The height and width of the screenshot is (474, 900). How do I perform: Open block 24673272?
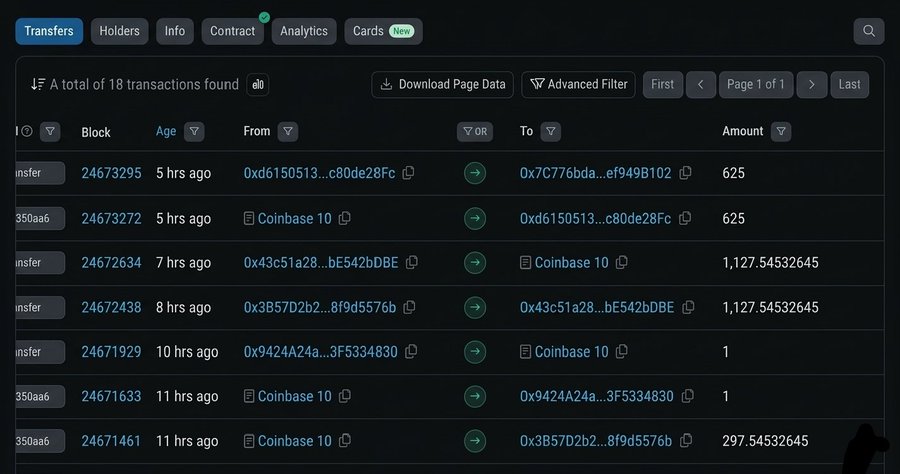coord(111,219)
